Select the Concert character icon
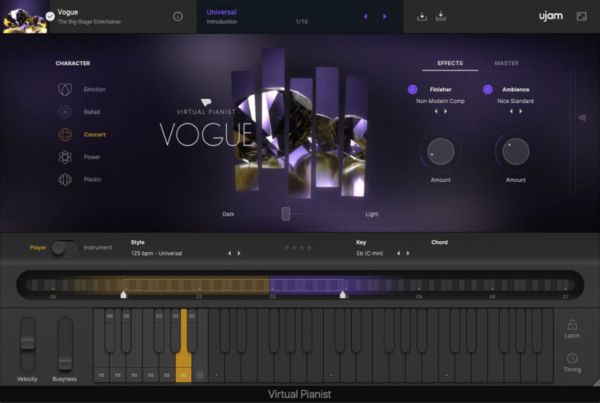 point(65,134)
